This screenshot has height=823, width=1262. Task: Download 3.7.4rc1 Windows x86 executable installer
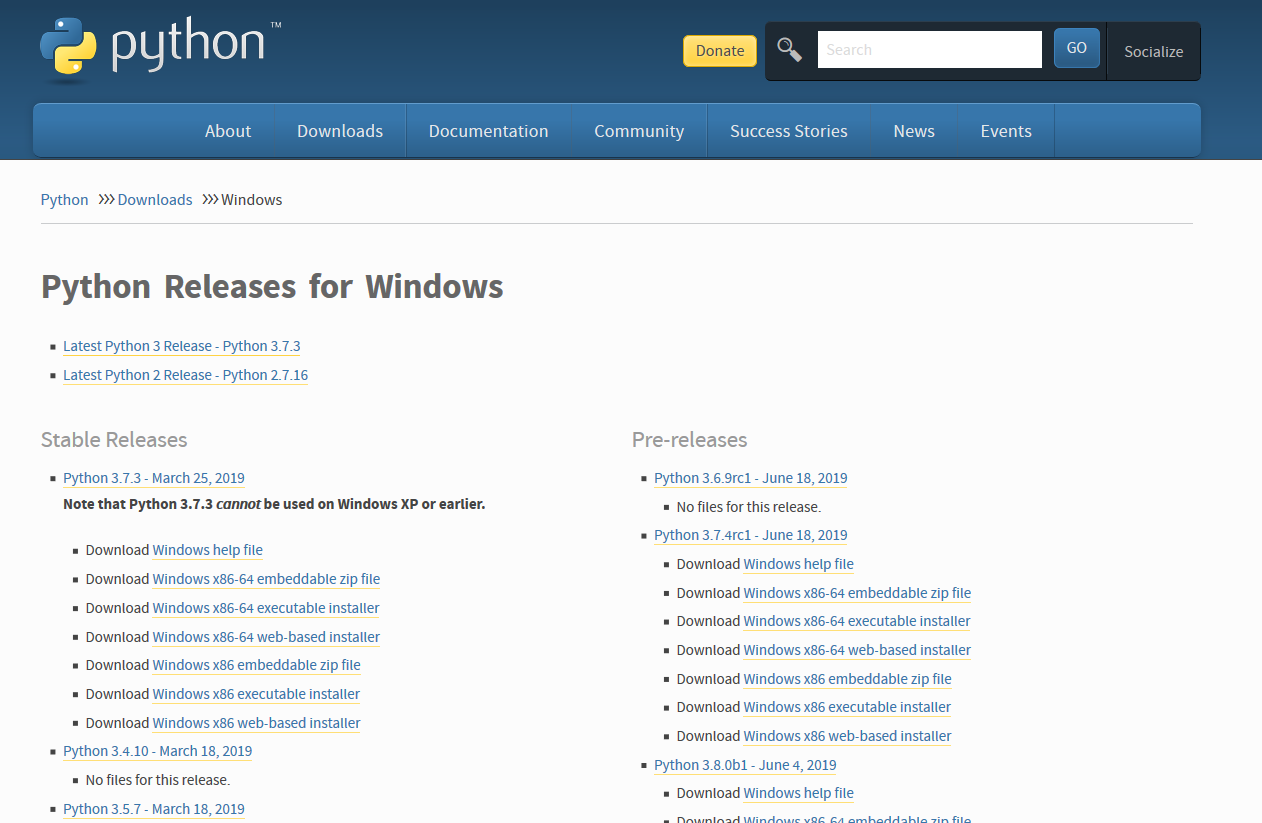coord(847,707)
